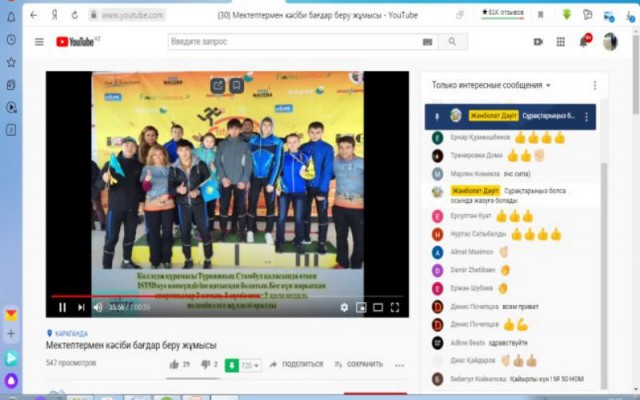Open the YouTube hamburger guide menu
Viewport: 640px width, 400px height.
(x=39, y=42)
